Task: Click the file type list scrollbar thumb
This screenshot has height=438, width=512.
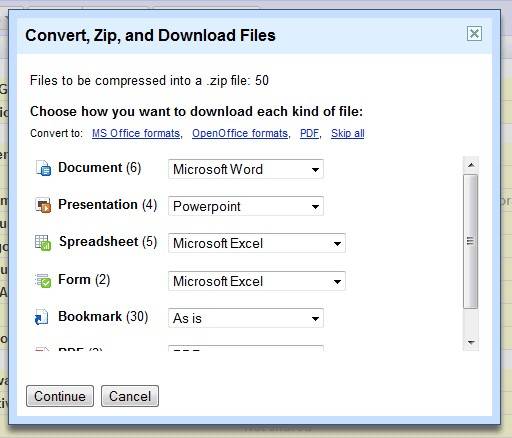Action: coord(471,241)
